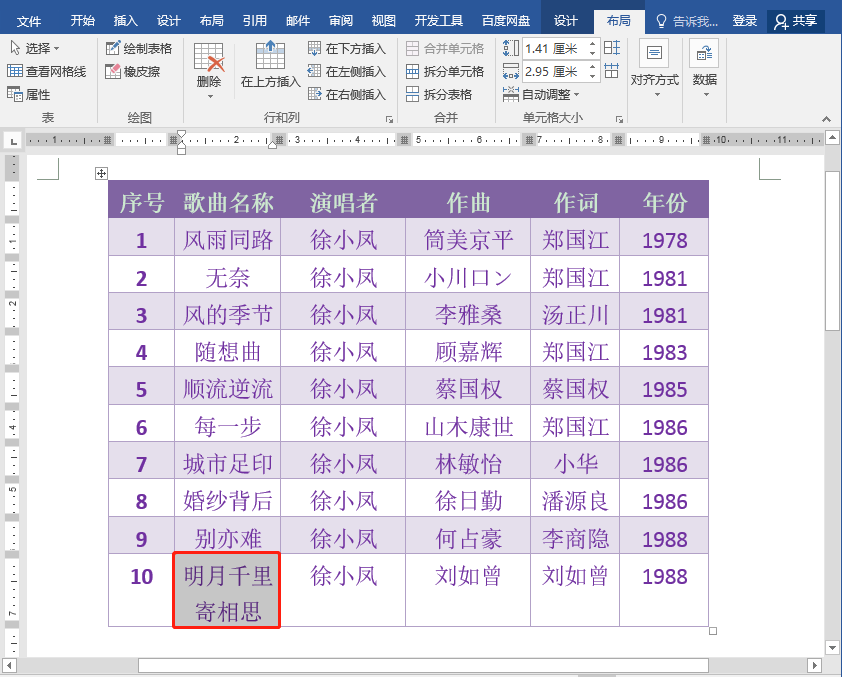Open the 数据 data dropdown
Viewport: 842px width, 677px height.
point(705,69)
